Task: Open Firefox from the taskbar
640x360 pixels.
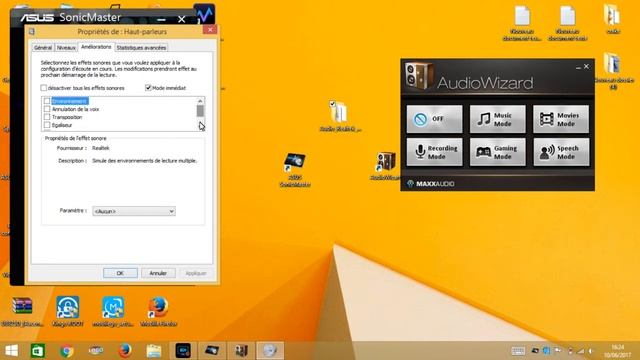Action: pyautogui.click(x=125, y=351)
